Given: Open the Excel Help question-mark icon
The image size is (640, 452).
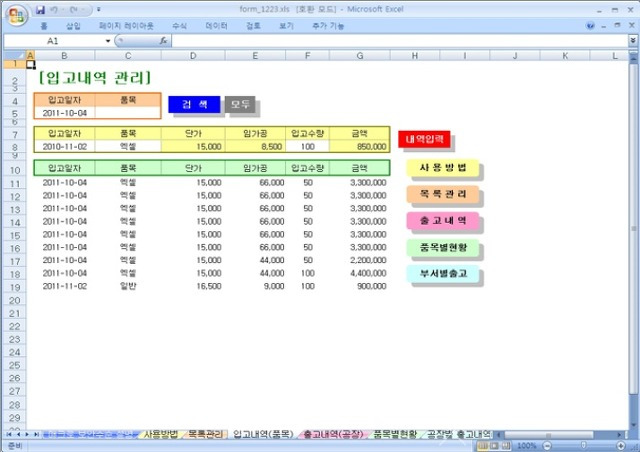Looking at the screenshot, I should (590, 26).
